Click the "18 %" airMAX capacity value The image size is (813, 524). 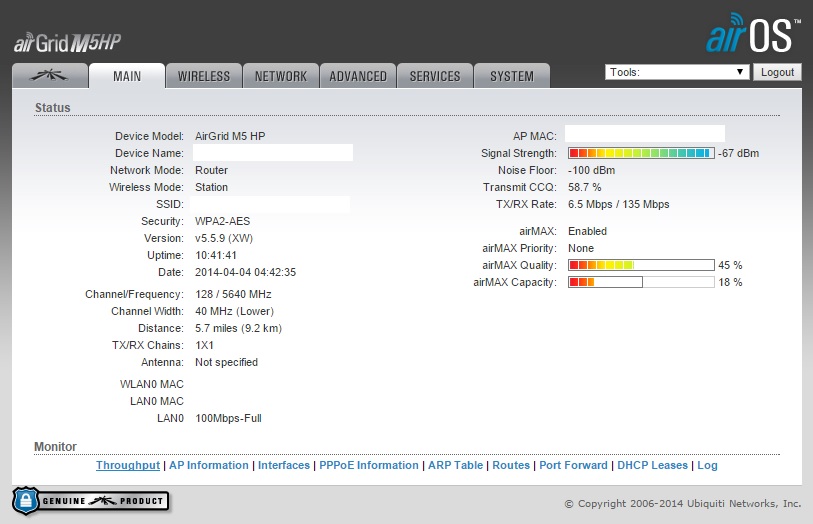[x=730, y=282]
